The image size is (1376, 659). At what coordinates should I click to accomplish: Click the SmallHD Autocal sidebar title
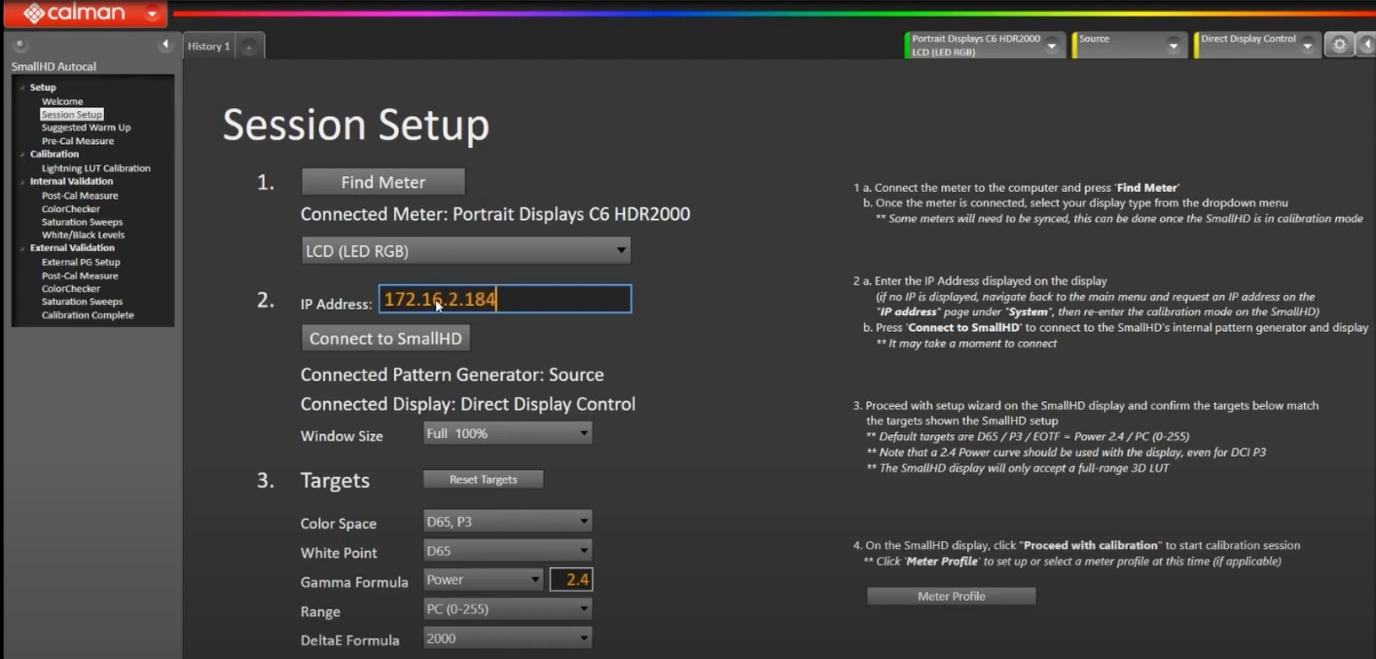pos(54,66)
